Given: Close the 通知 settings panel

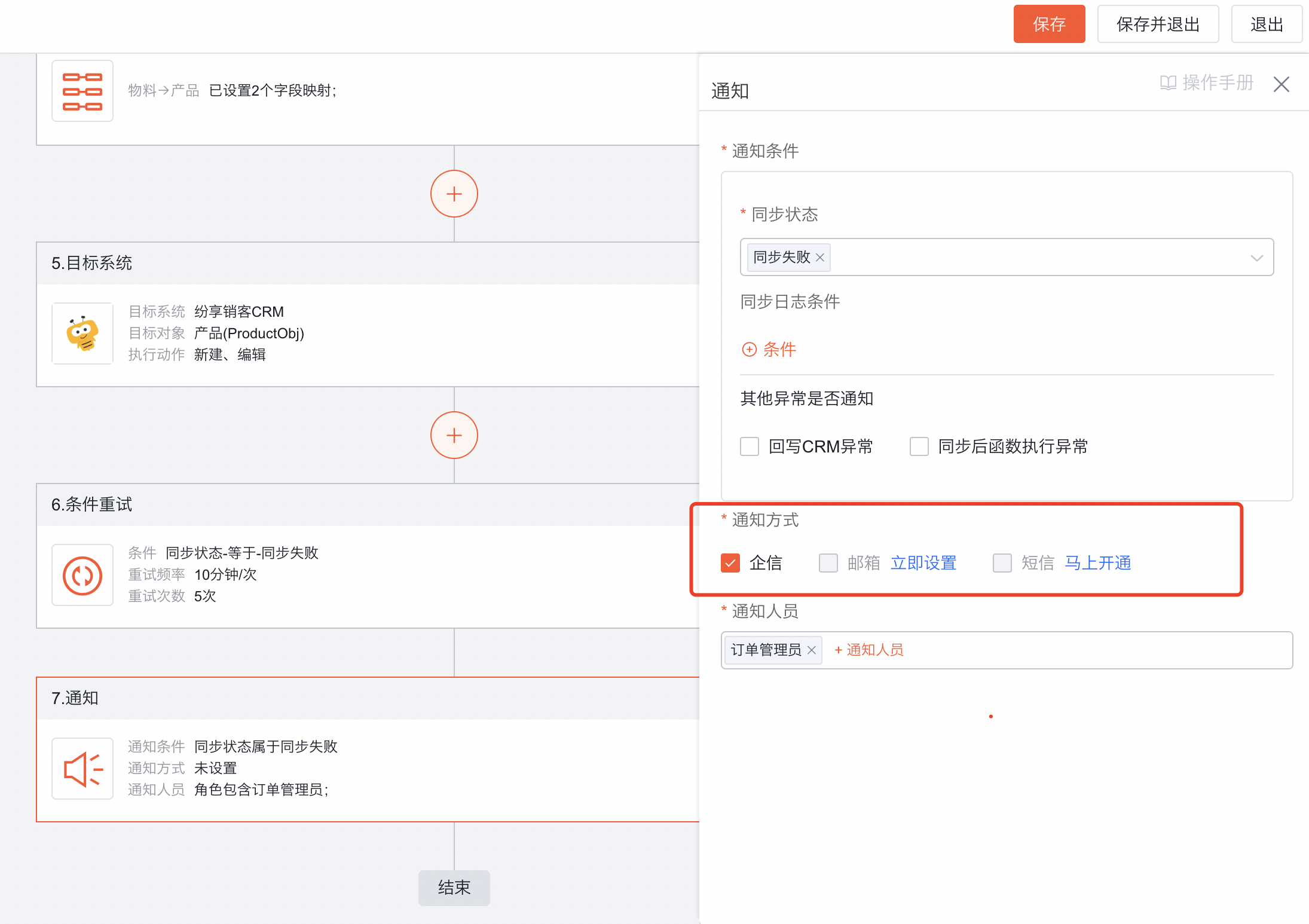Looking at the screenshot, I should tap(1281, 84).
